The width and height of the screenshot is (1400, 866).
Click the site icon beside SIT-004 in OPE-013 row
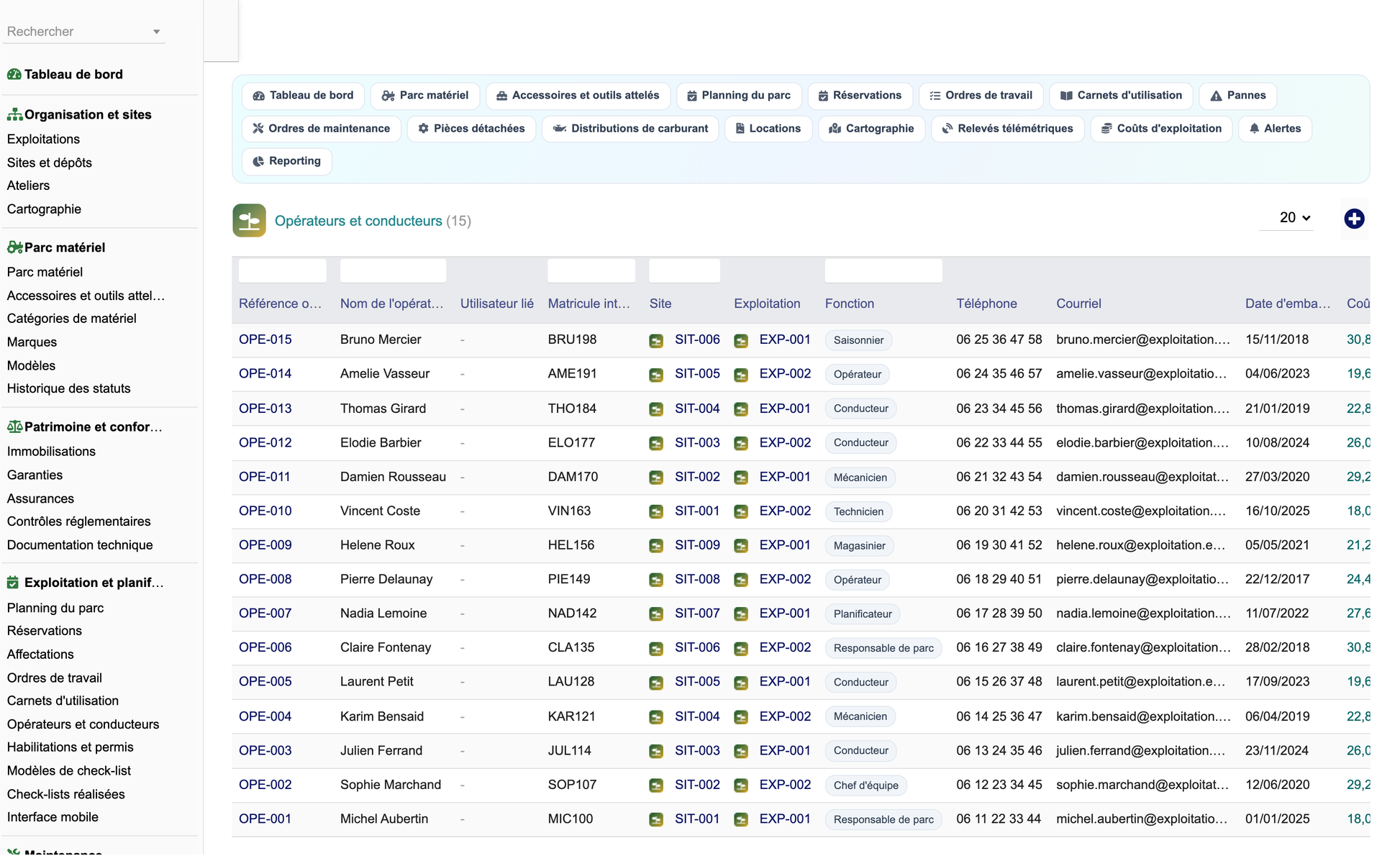(x=656, y=409)
